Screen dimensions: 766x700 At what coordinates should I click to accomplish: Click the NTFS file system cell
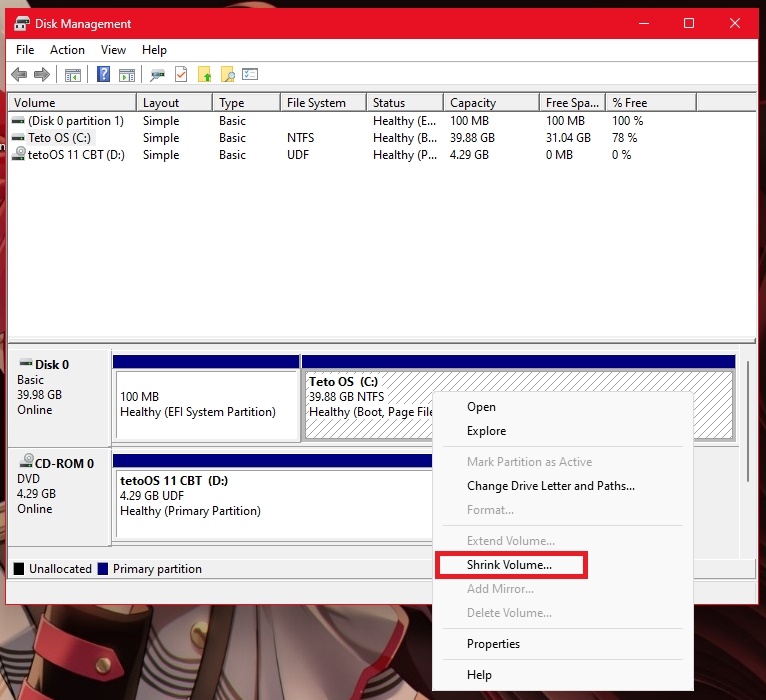point(300,138)
